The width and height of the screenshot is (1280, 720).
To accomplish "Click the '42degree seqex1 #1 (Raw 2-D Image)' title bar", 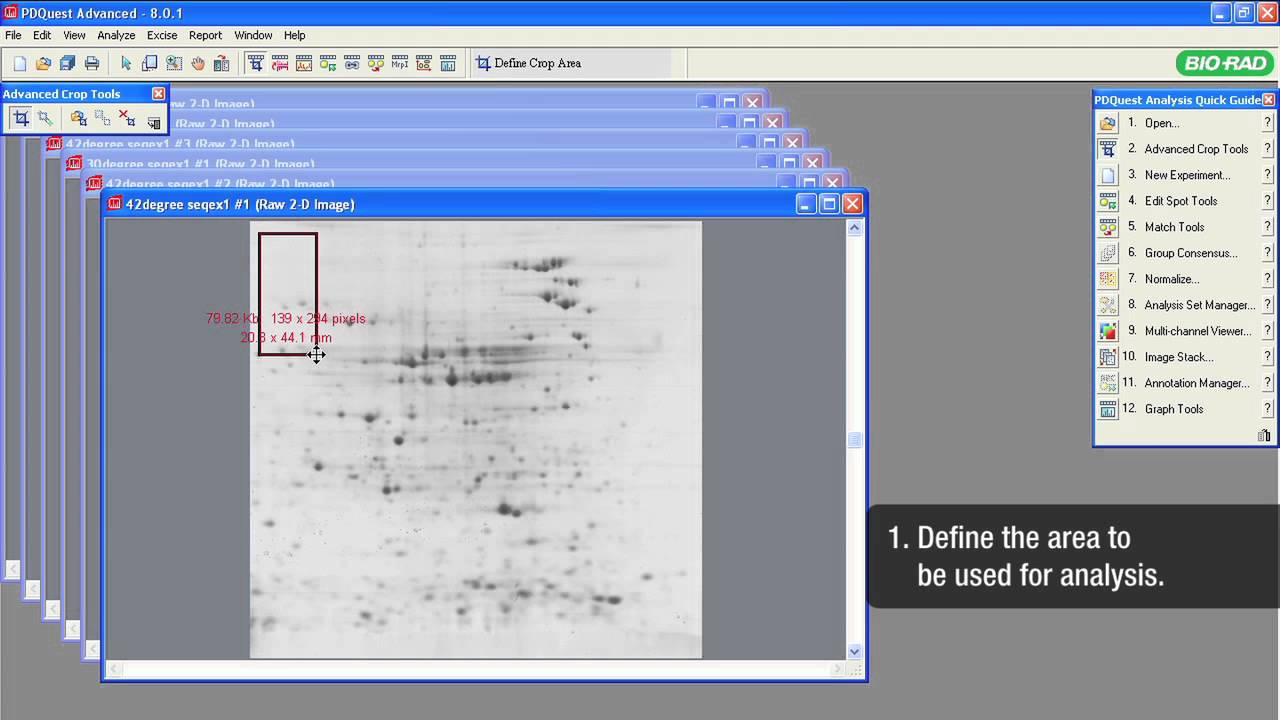I will [240, 204].
